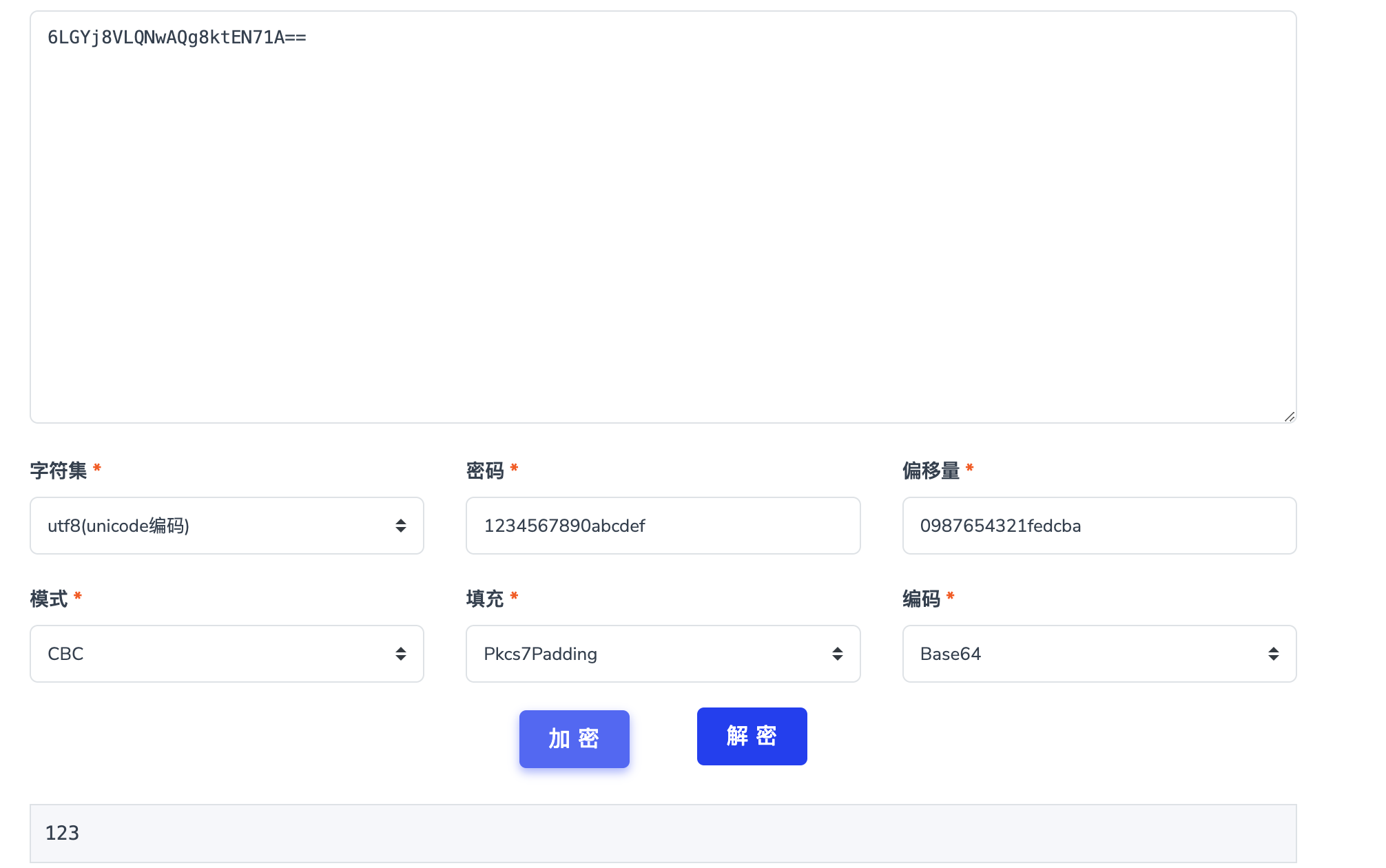Click the arrow icon on charset select
The width and height of the screenshot is (1386, 868).
click(401, 526)
